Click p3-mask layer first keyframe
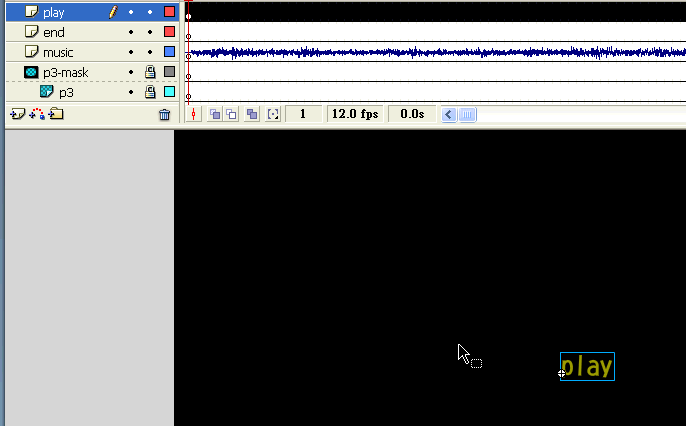This screenshot has height=426, width=686. point(189,76)
